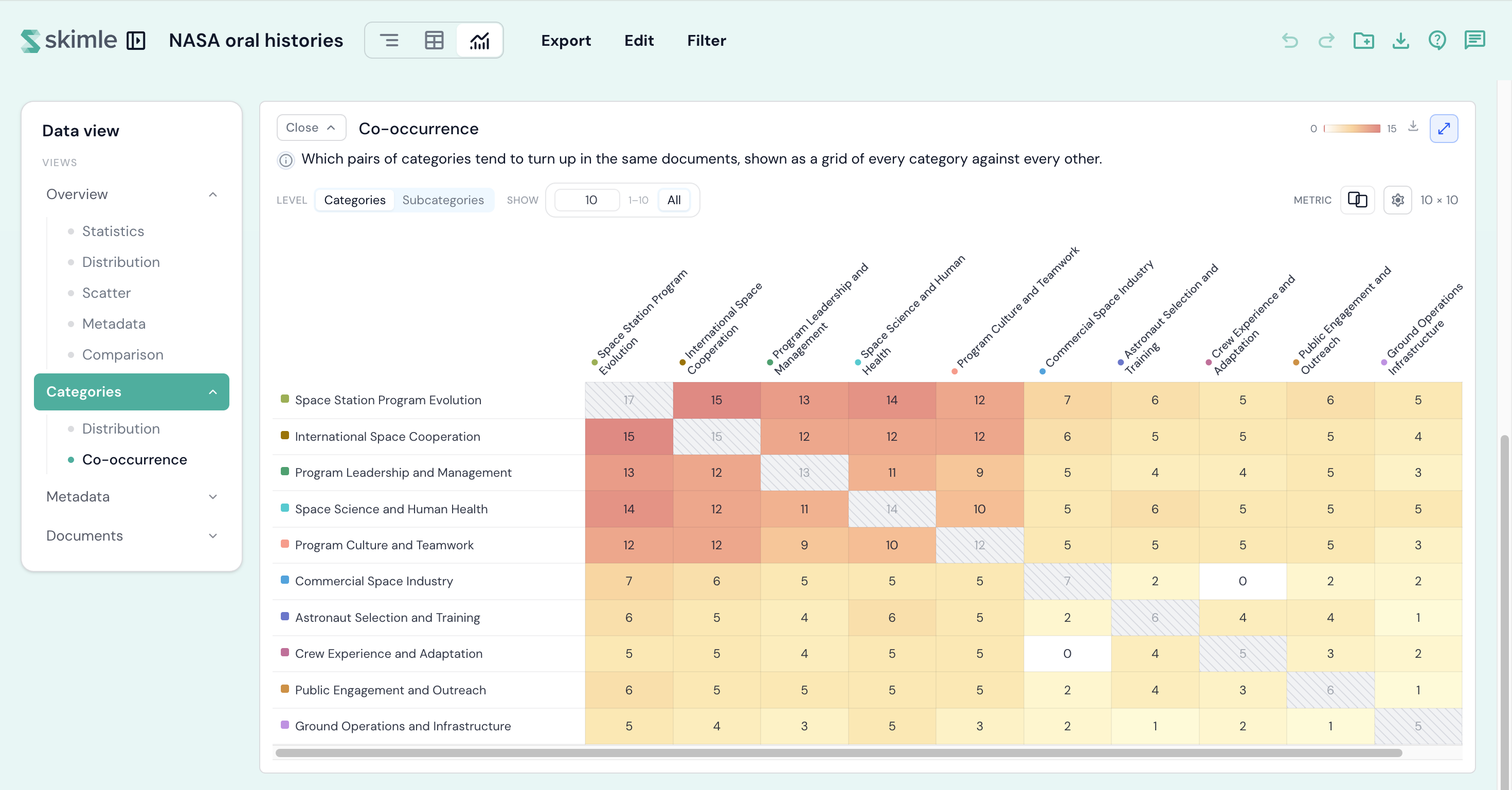1512x790 pixels.
Task: Open the Scatter view
Action: point(106,293)
